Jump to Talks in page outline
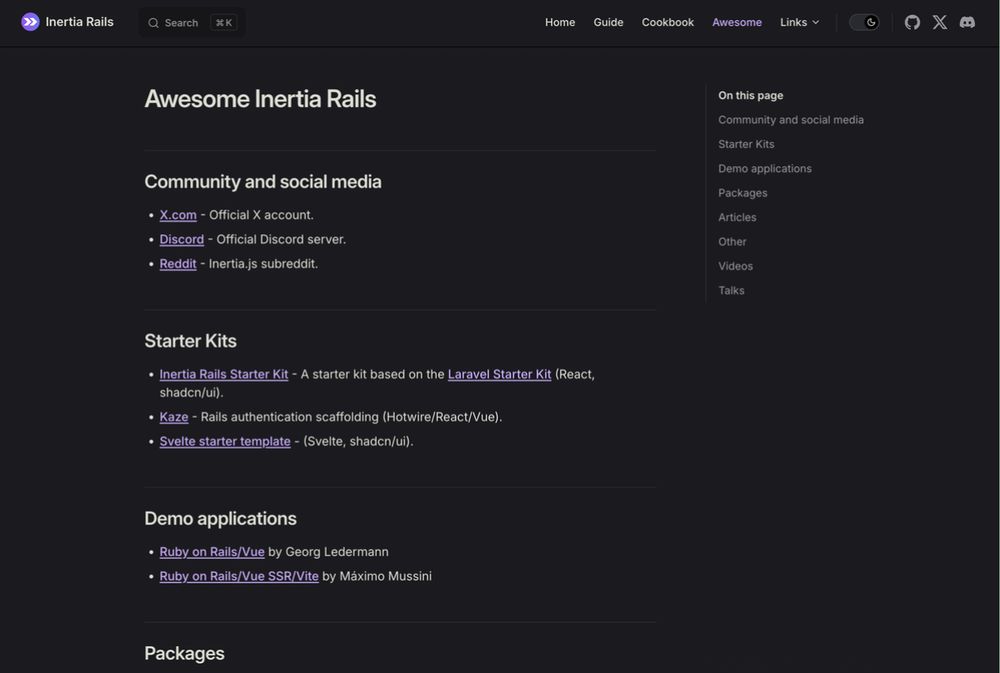1000x673 pixels. [731, 290]
